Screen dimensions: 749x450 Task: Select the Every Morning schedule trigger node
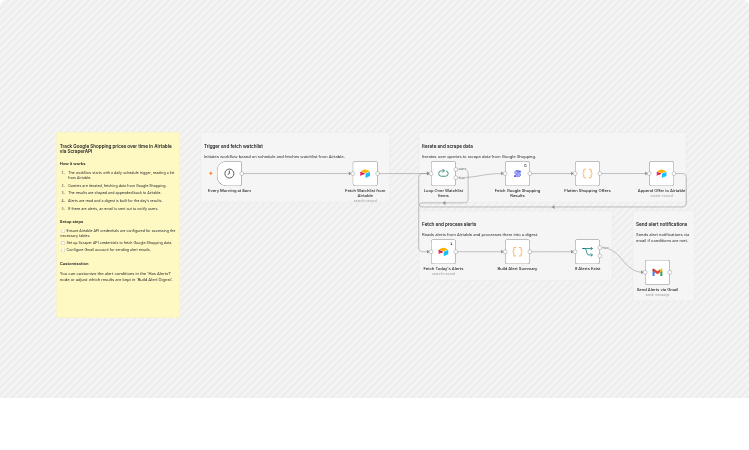(x=229, y=173)
